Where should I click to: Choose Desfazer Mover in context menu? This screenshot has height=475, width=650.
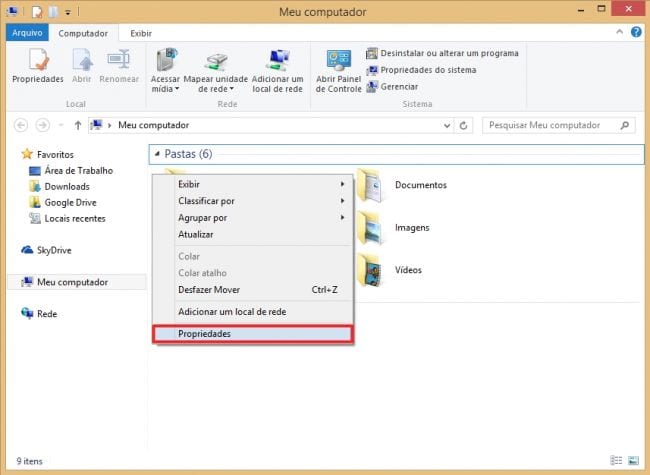click(253, 290)
